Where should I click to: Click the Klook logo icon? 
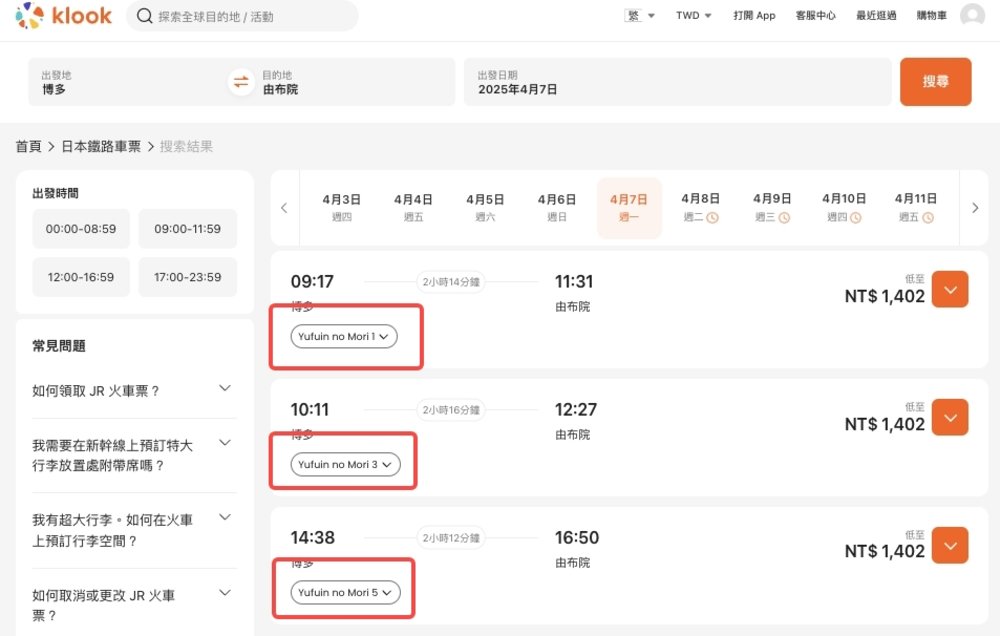(30, 16)
